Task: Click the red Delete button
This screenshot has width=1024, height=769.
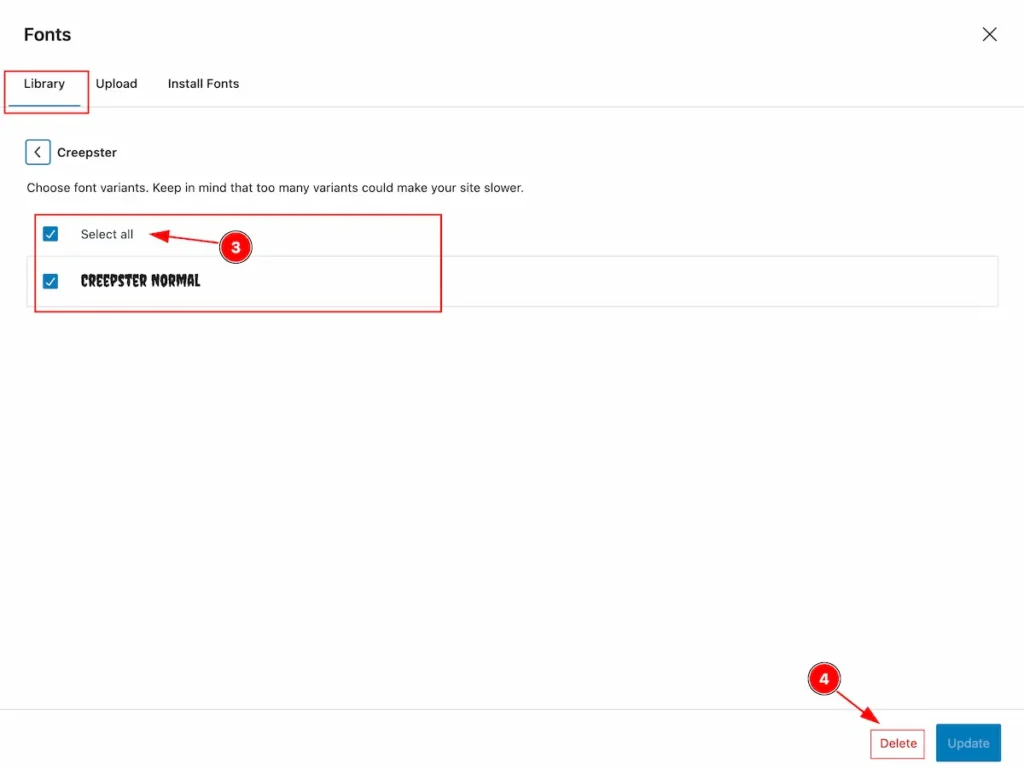Action: (x=897, y=744)
